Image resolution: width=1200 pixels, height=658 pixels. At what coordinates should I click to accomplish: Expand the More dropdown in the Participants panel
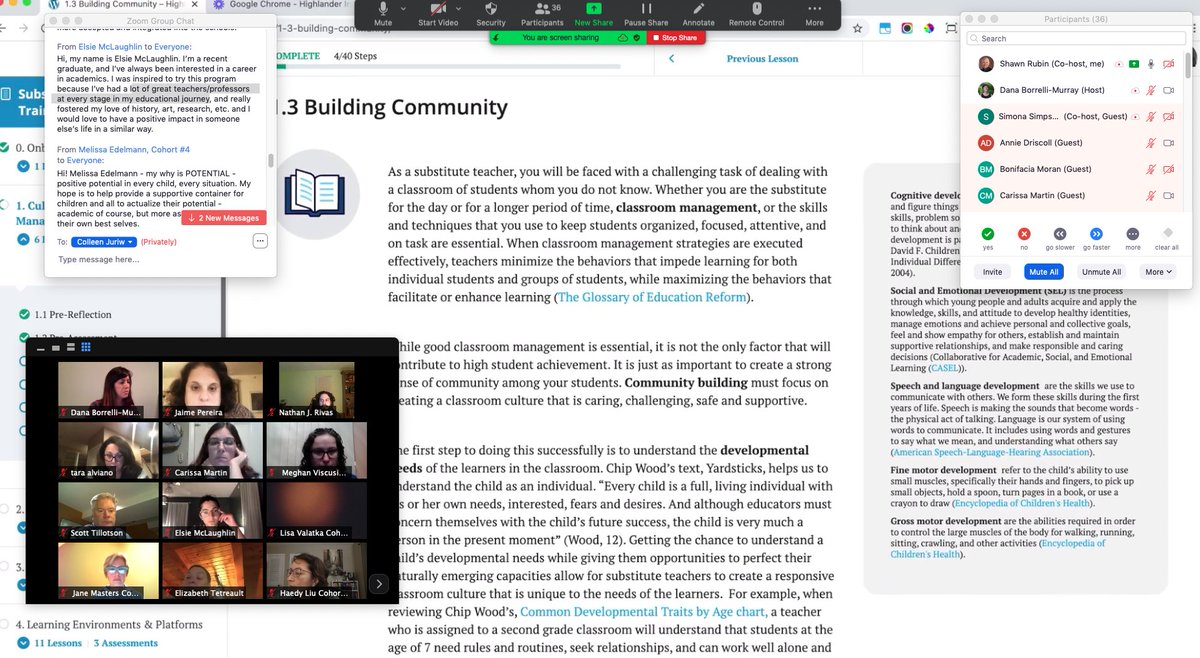pyautogui.click(x=1157, y=272)
